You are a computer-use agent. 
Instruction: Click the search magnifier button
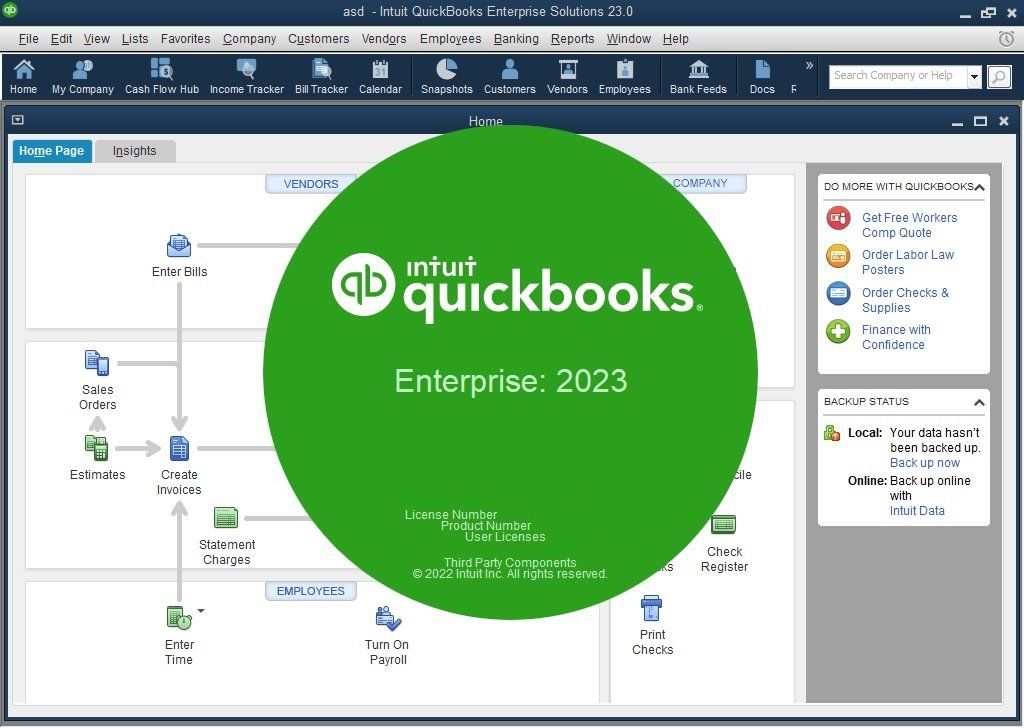click(x=999, y=76)
